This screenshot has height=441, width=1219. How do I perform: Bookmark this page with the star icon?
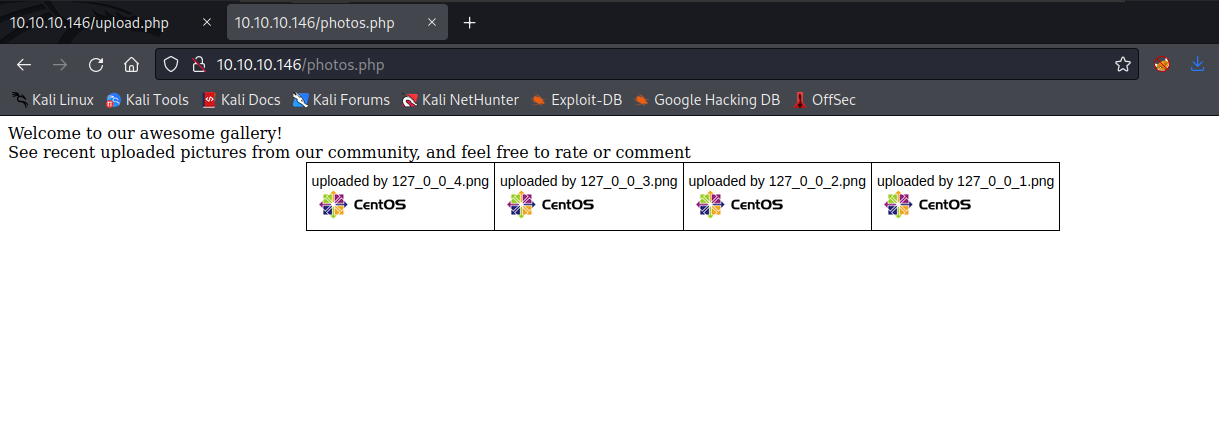pyautogui.click(x=1123, y=65)
